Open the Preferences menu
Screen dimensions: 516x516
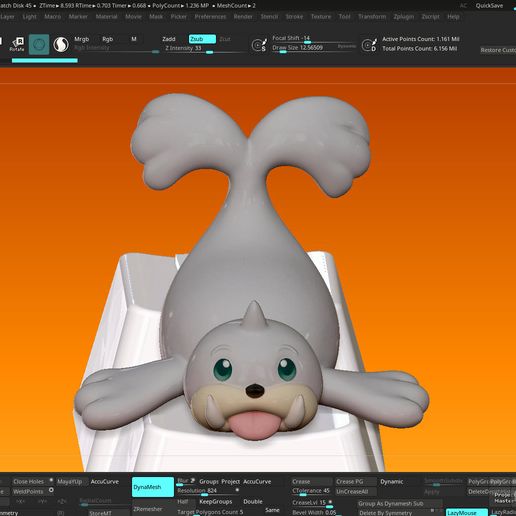210,16
